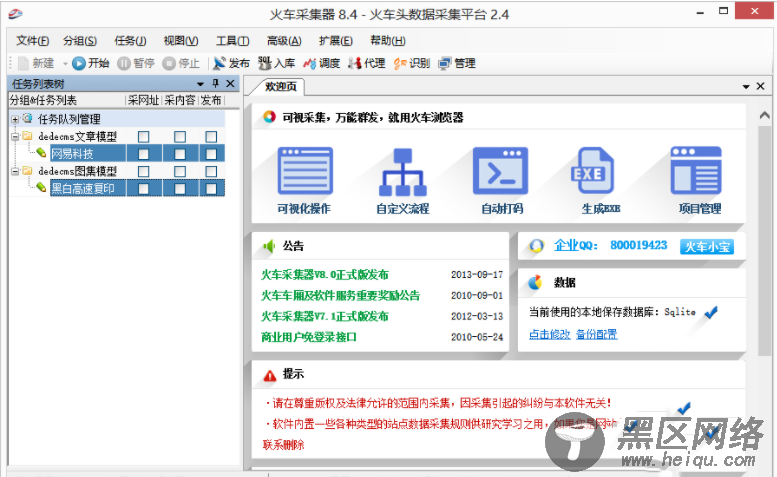Open 火车采集器V8.0正式版发布 announcement
The width and height of the screenshot is (777, 477).
point(325,274)
